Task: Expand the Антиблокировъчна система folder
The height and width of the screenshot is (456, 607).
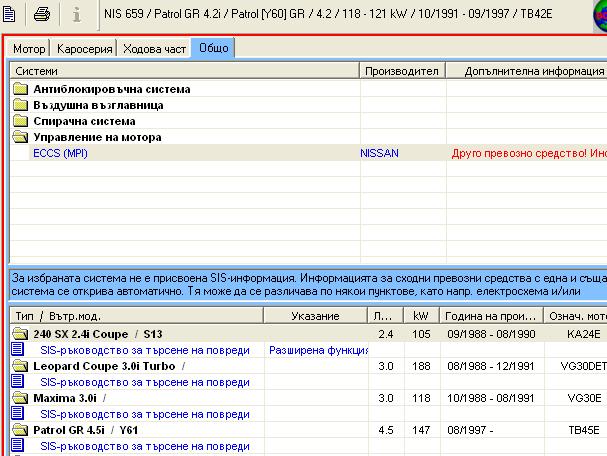Action: (x=20, y=89)
